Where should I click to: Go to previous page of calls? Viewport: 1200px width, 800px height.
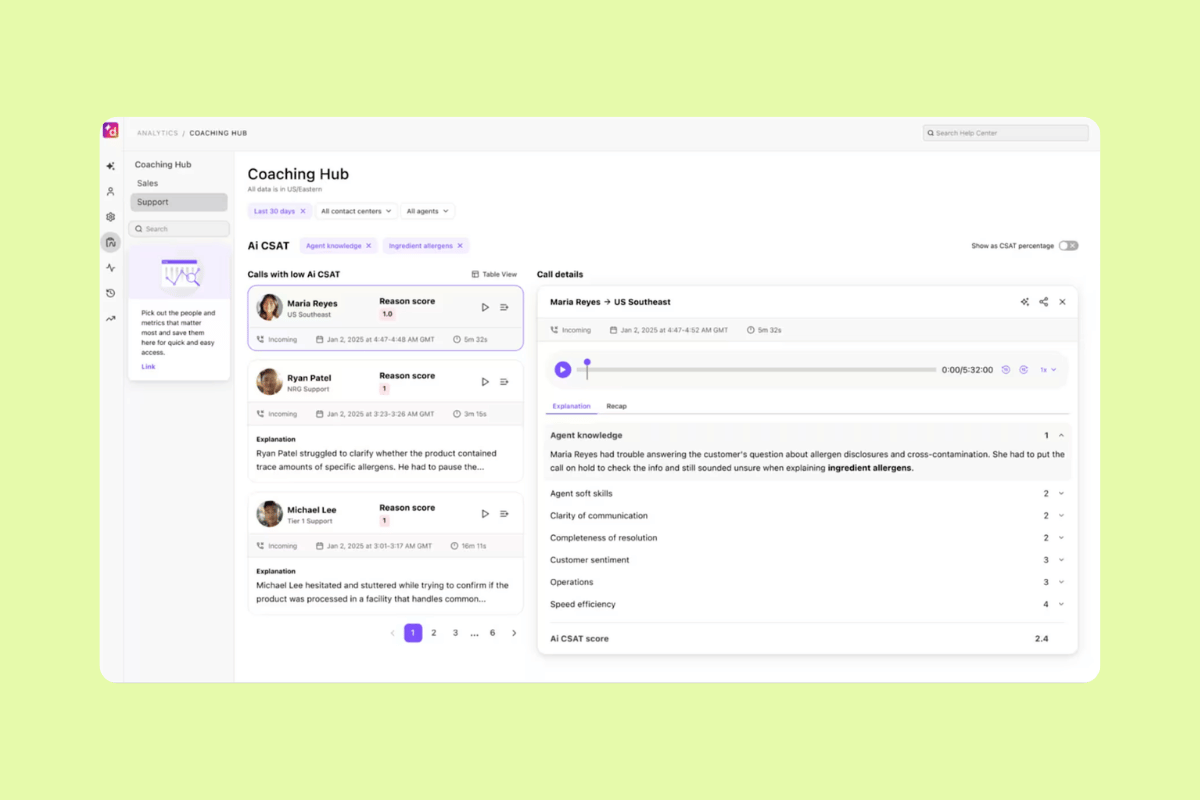pyautogui.click(x=392, y=633)
